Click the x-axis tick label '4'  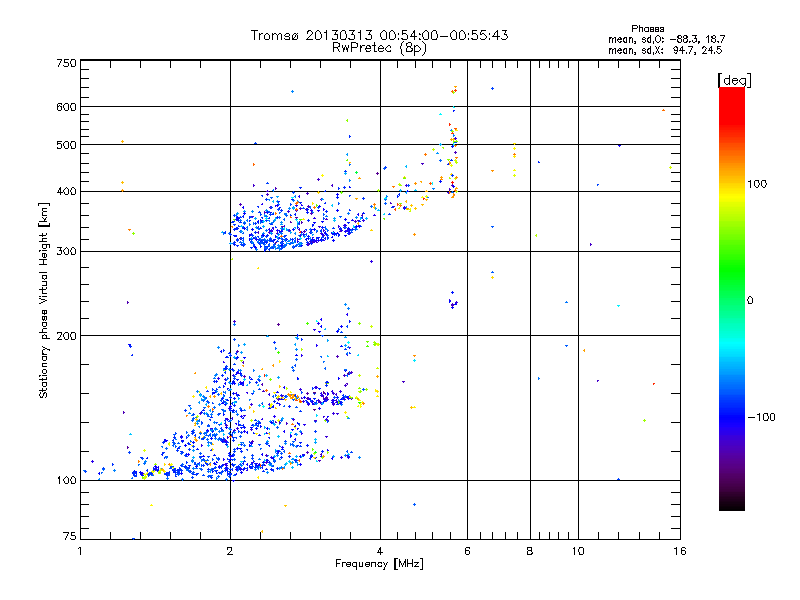(380, 551)
